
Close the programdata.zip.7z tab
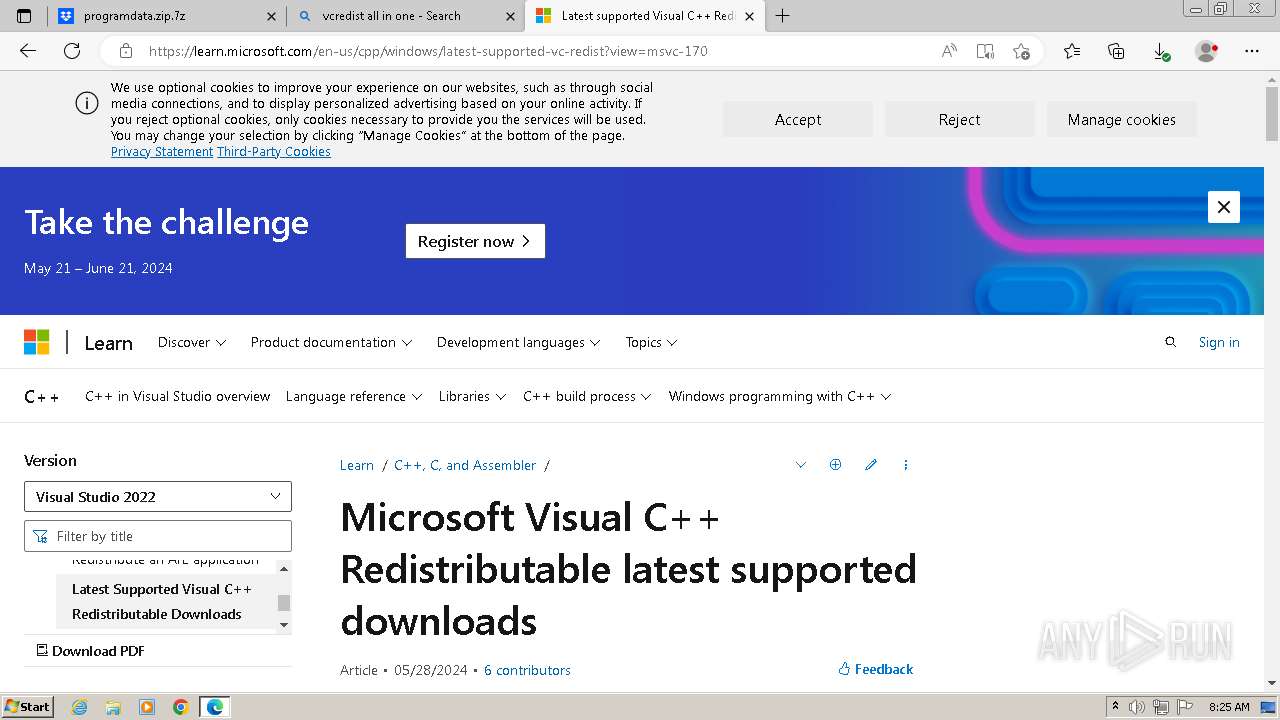coord(271,16)
